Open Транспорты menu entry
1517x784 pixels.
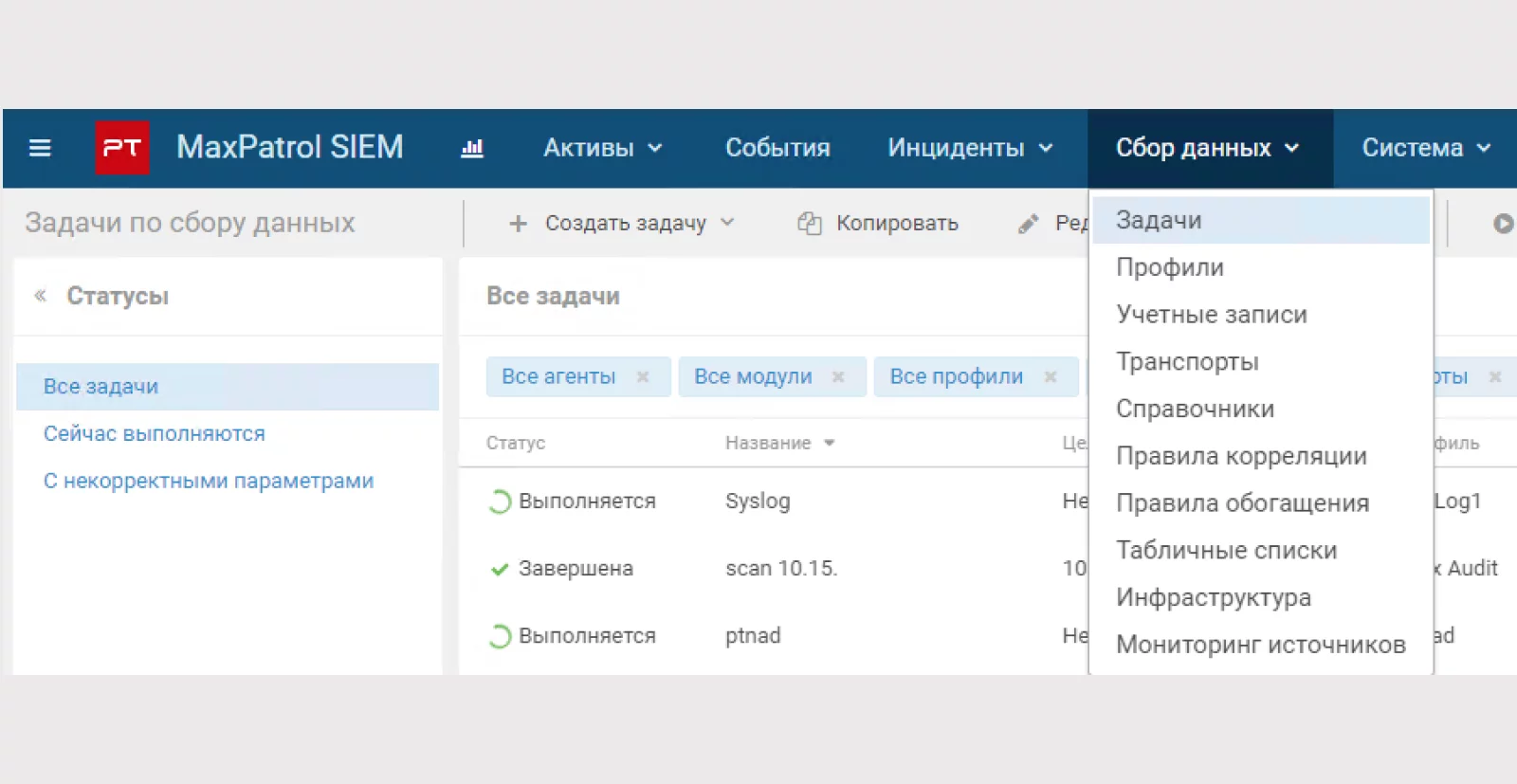[x=1261, y=362]
